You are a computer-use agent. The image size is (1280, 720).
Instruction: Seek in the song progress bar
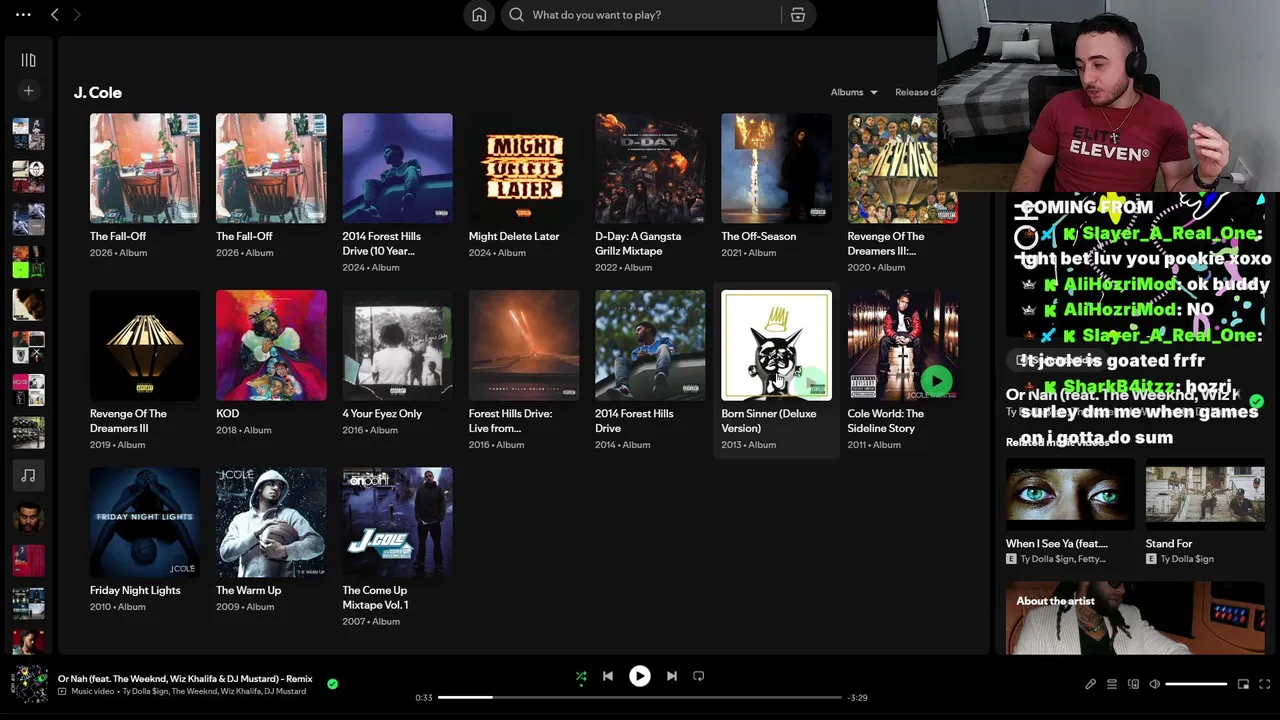click(x=640, y=697)
